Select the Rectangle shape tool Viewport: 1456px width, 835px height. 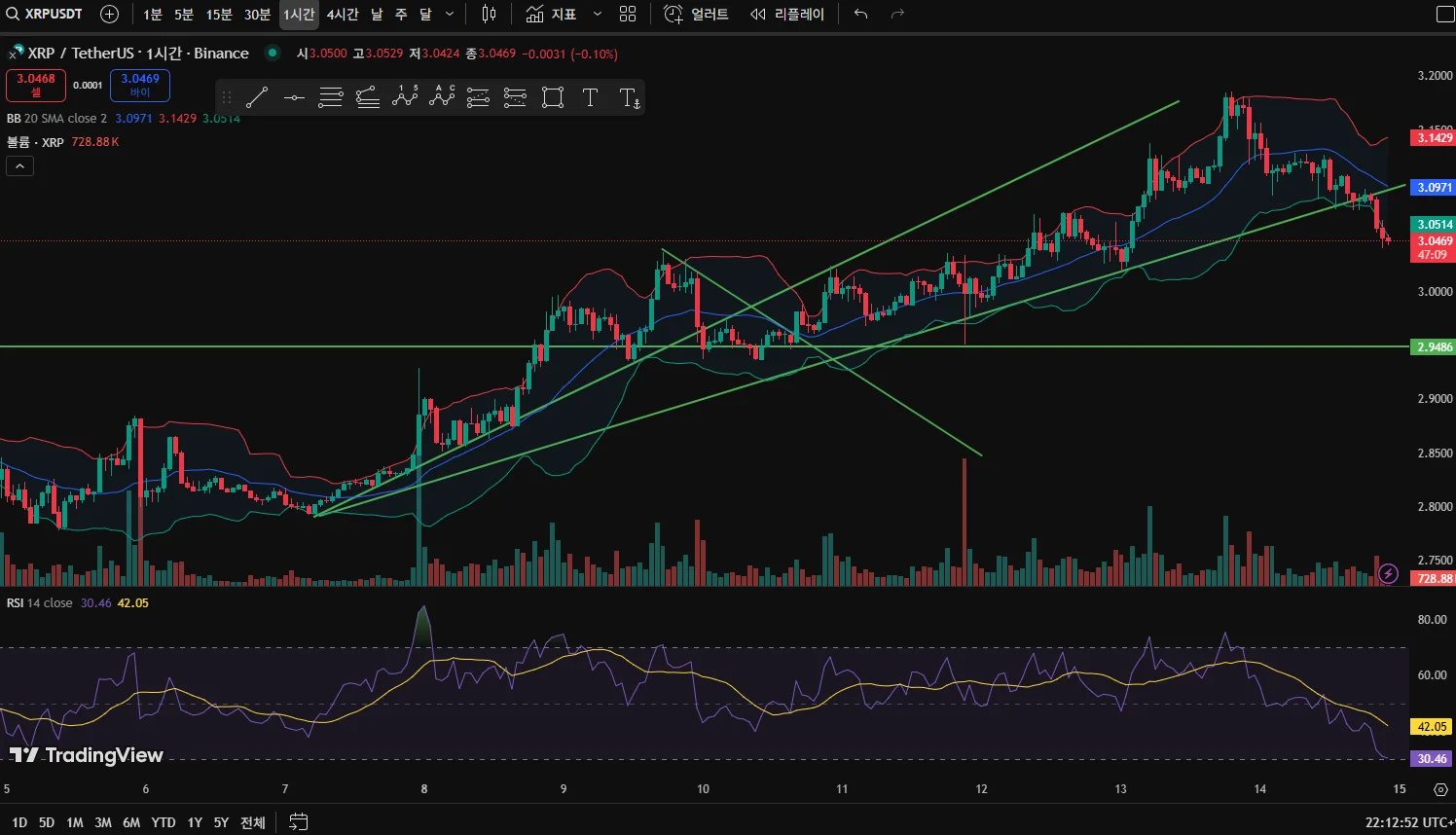coord(553,97)
